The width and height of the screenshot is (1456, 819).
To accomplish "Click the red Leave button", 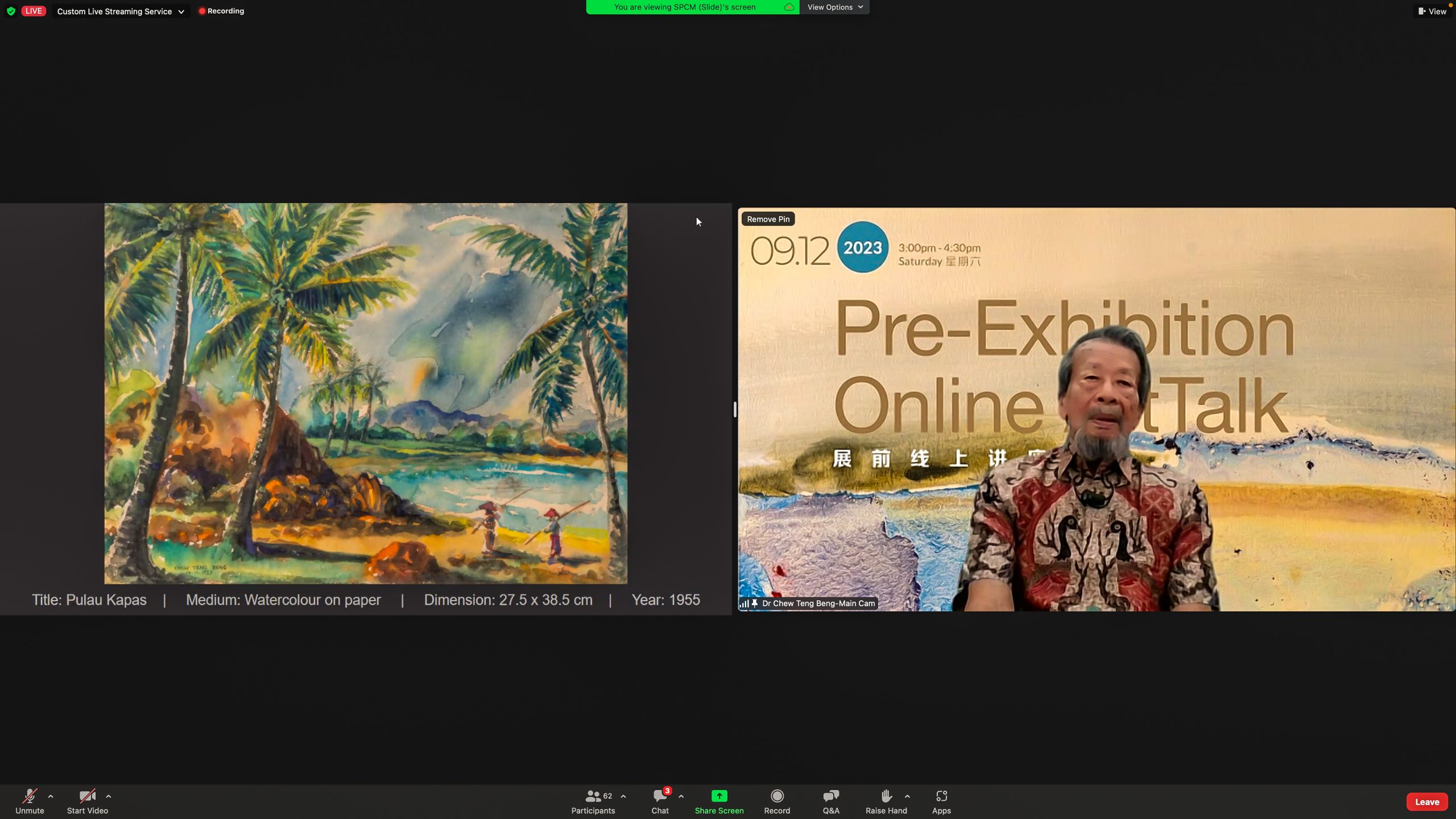I will [1426, 802].
